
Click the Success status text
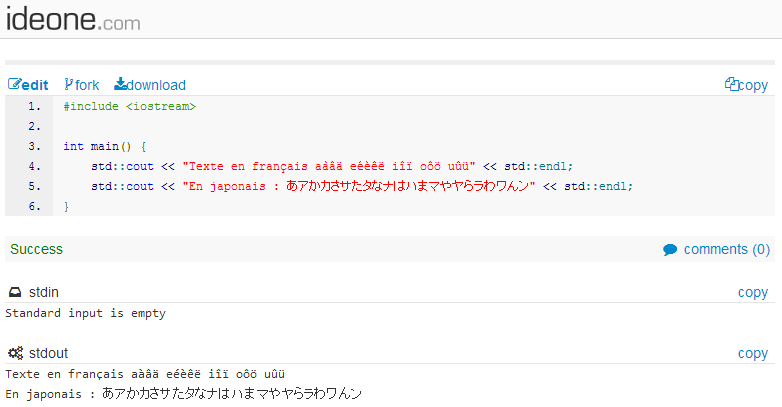(36, 249)
